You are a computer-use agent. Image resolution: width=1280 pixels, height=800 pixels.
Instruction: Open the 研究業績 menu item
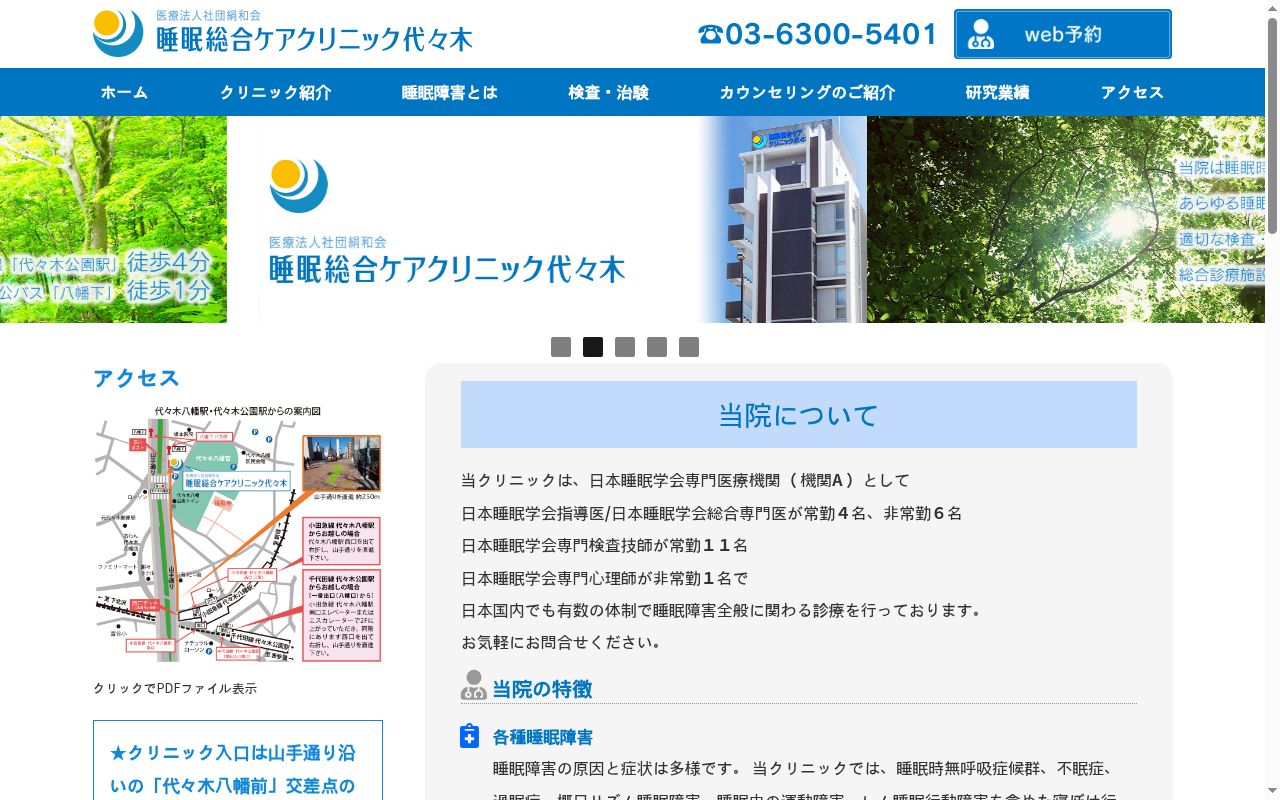pos(998,92)
